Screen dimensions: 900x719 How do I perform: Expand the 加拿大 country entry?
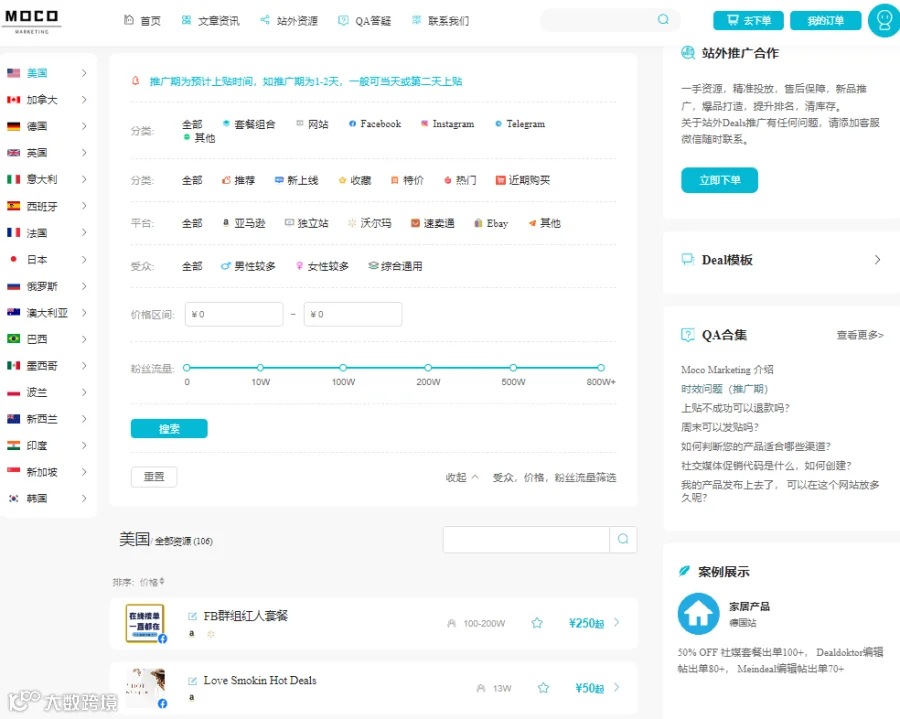(x=48, y=100)
